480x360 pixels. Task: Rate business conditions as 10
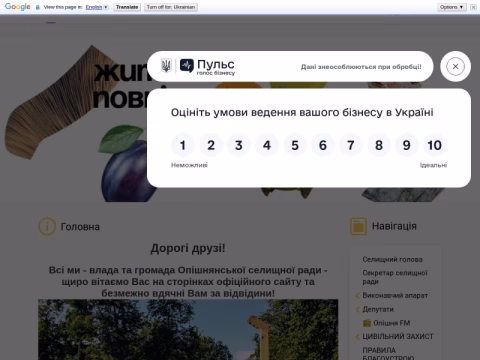(435, 145)
